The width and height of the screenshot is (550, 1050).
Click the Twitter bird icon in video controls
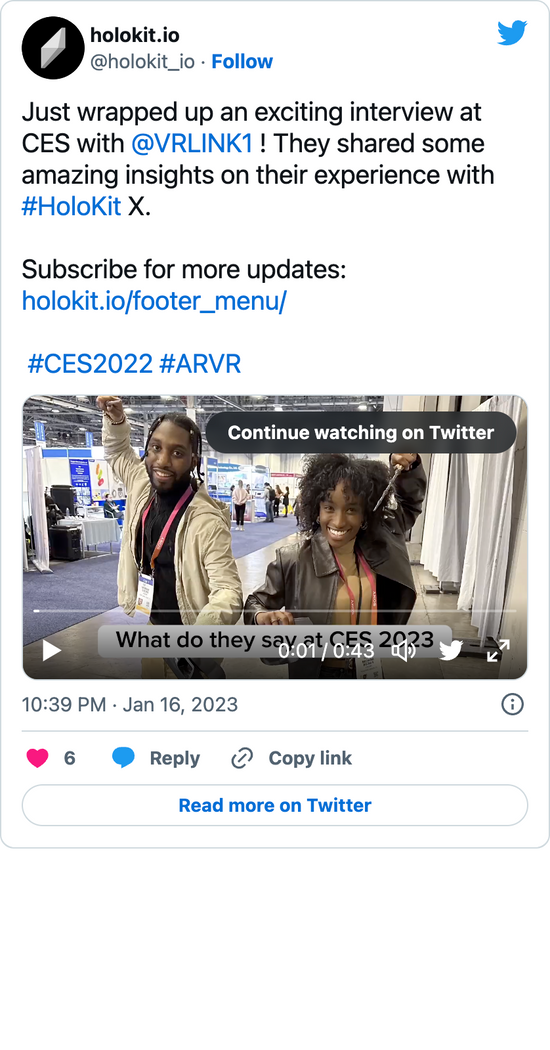(x=451, y=650)
